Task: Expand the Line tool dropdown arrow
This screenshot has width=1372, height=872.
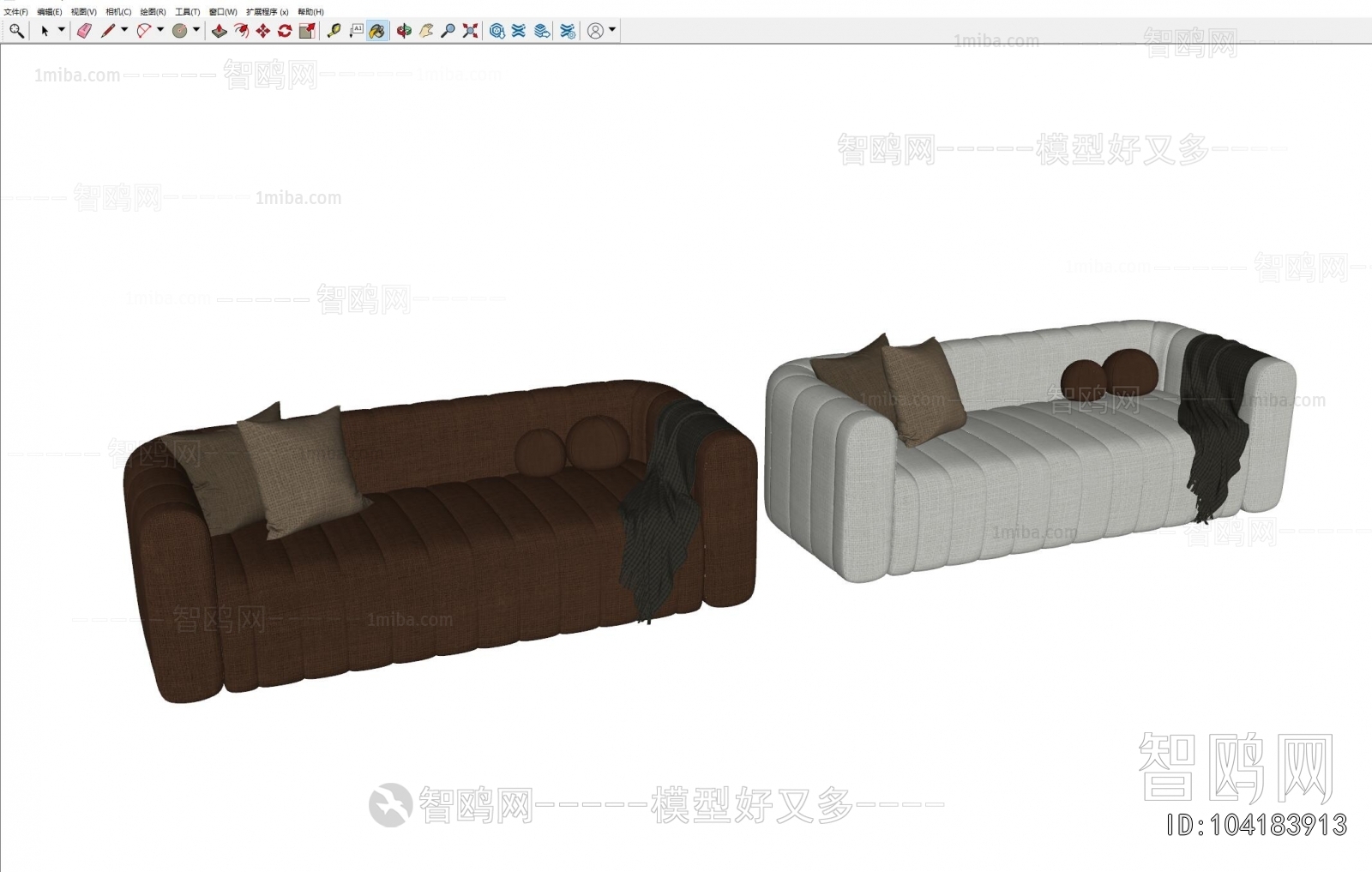Action: 124,30
